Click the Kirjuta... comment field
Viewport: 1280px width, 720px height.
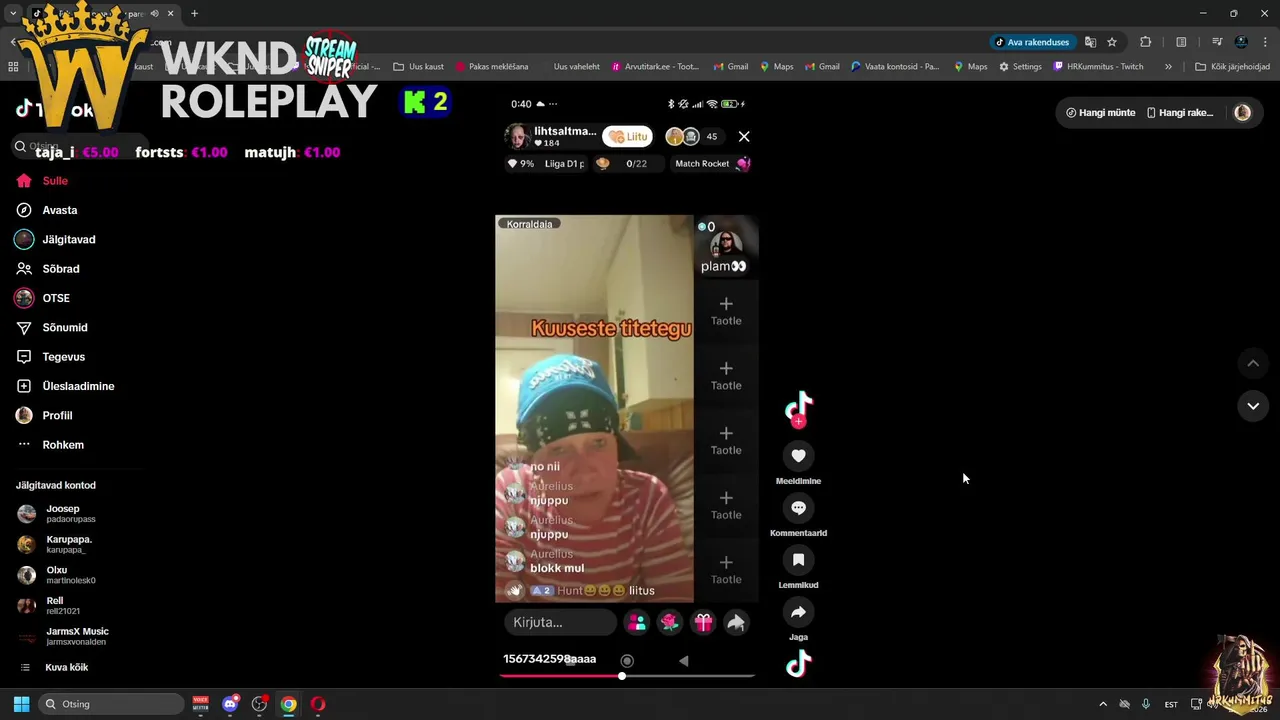(x=560, y=622)
